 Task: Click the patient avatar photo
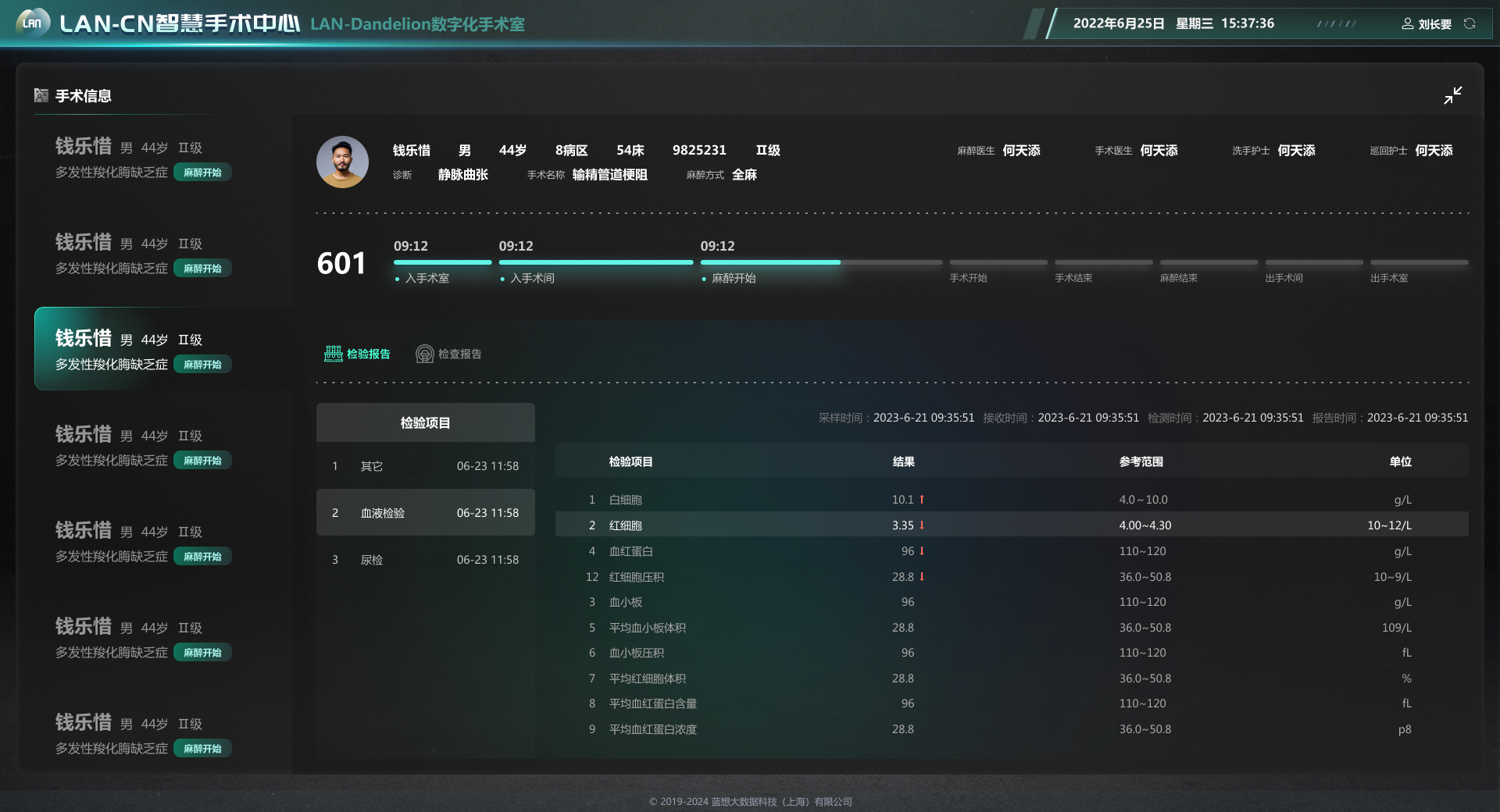point(342,162)
